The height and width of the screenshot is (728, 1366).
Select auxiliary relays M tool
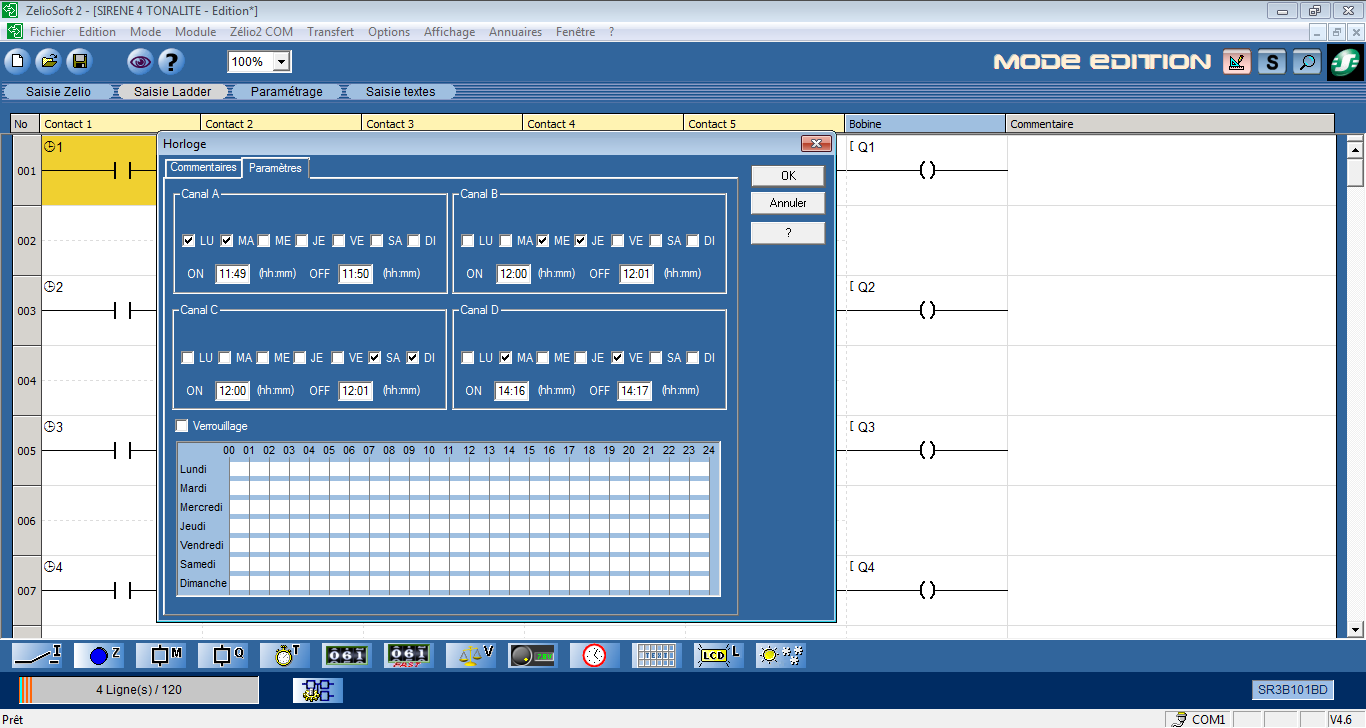tap(161, 656)
